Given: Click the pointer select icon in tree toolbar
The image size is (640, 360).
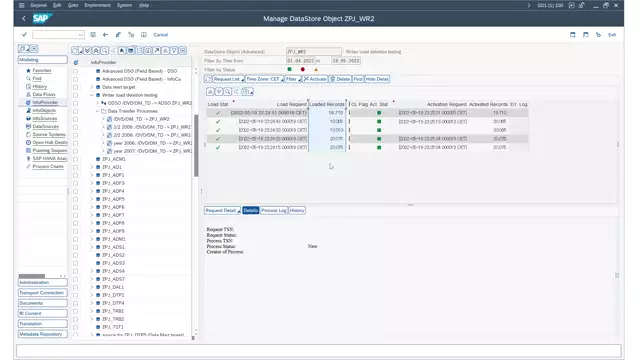Looking at the screenshot, I should (122, 51).
